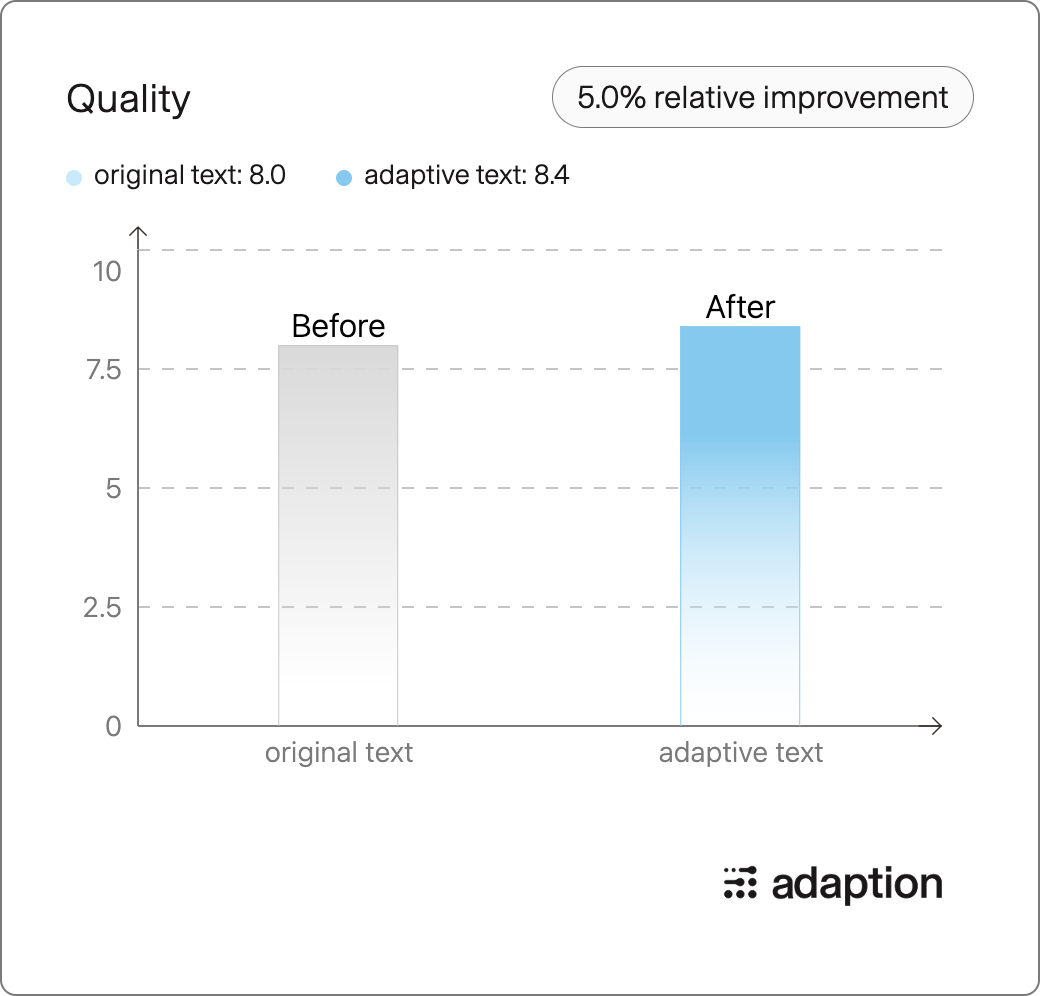This screenshot has width=1040, height=996.
Task: Click the light blue original text legend dot
Action: [74, 178]
